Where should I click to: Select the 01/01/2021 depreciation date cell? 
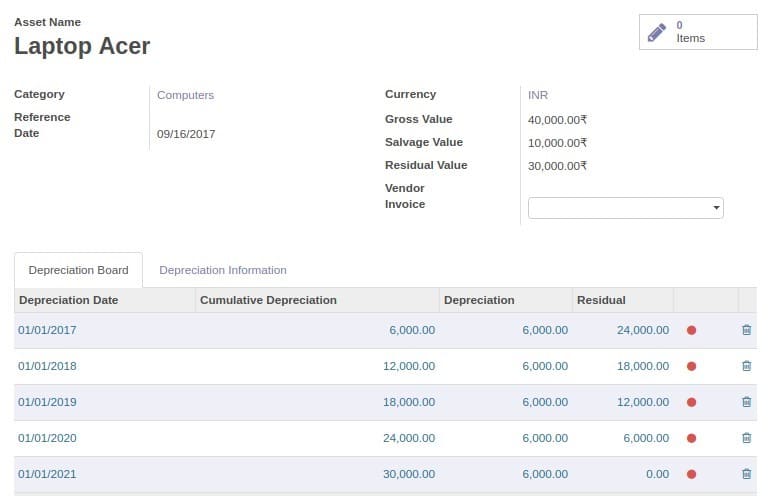(x=47, y=474)
